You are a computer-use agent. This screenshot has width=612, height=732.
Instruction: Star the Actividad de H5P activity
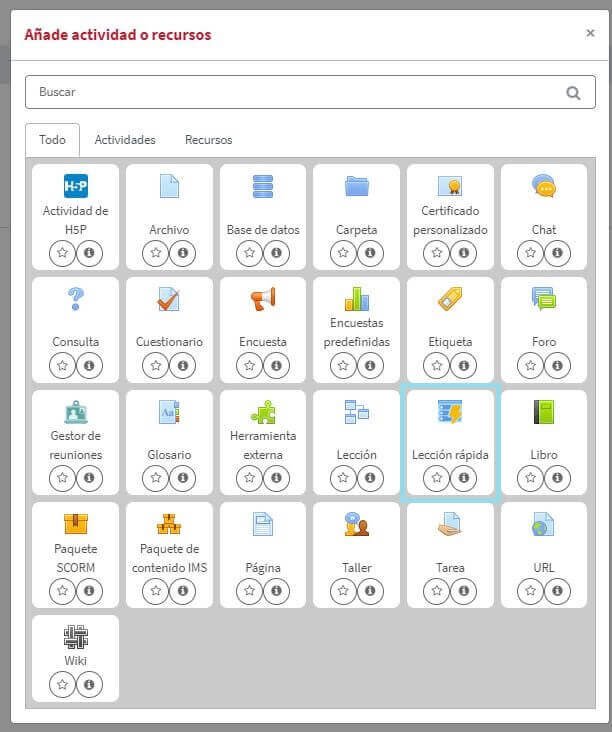coord(62,253)
